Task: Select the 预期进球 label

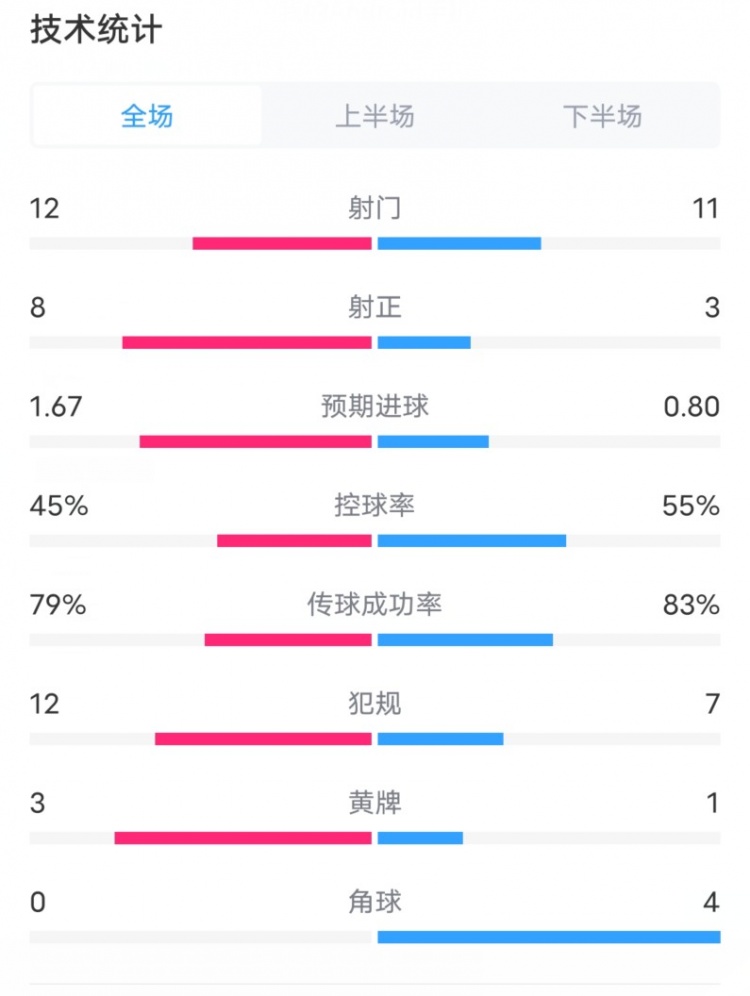Action: (375, 406)
